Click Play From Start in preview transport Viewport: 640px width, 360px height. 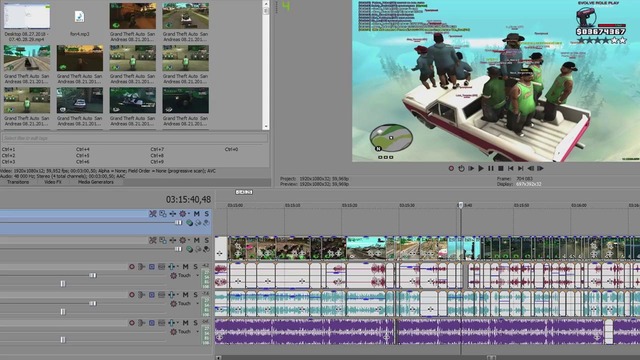(471, 168)
